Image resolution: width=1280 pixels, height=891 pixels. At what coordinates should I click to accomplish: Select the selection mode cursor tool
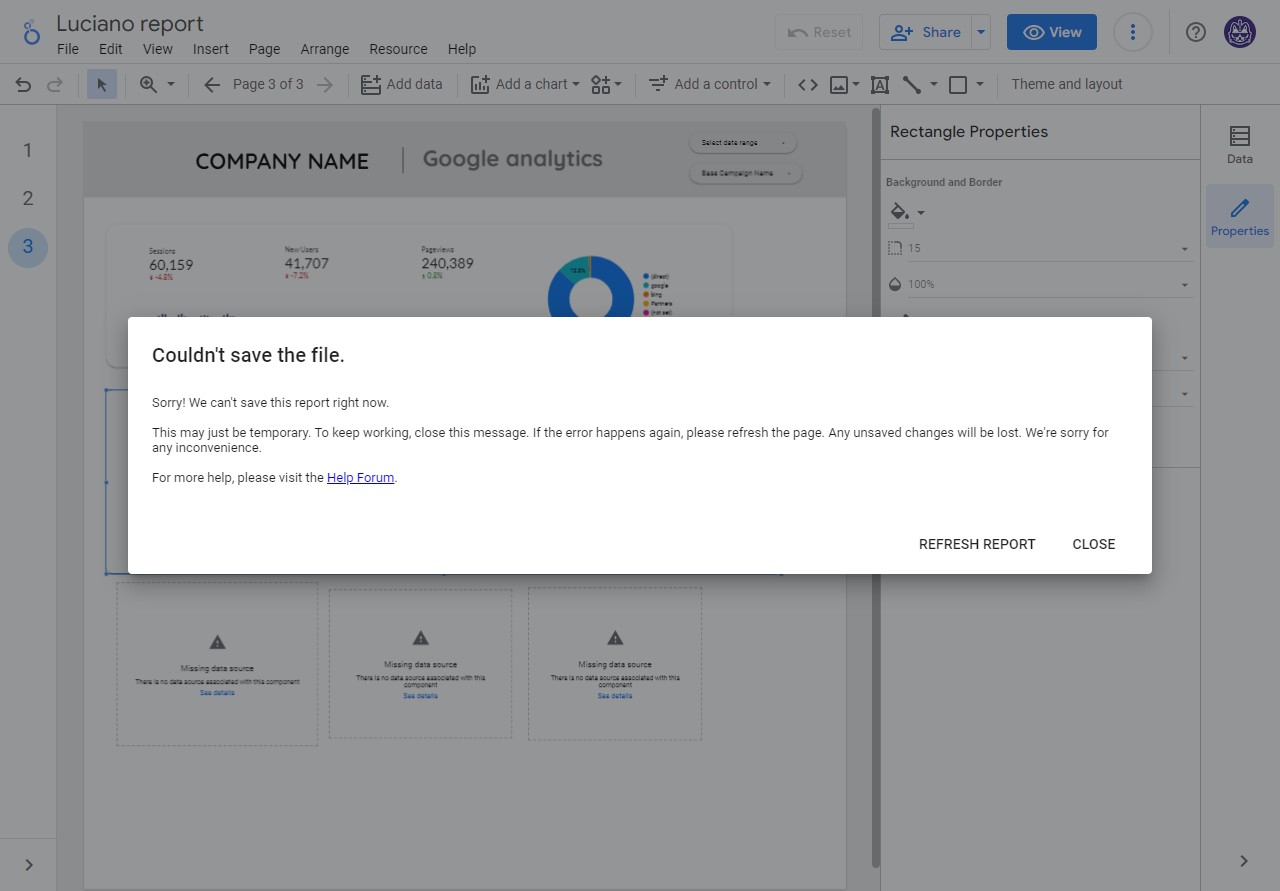coord(101,85)
